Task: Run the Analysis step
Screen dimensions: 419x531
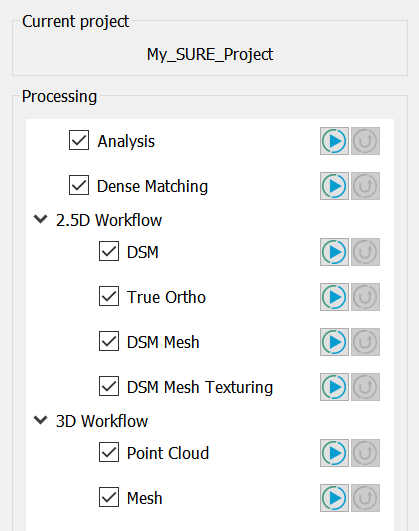Action: click(x=334, y=141)
